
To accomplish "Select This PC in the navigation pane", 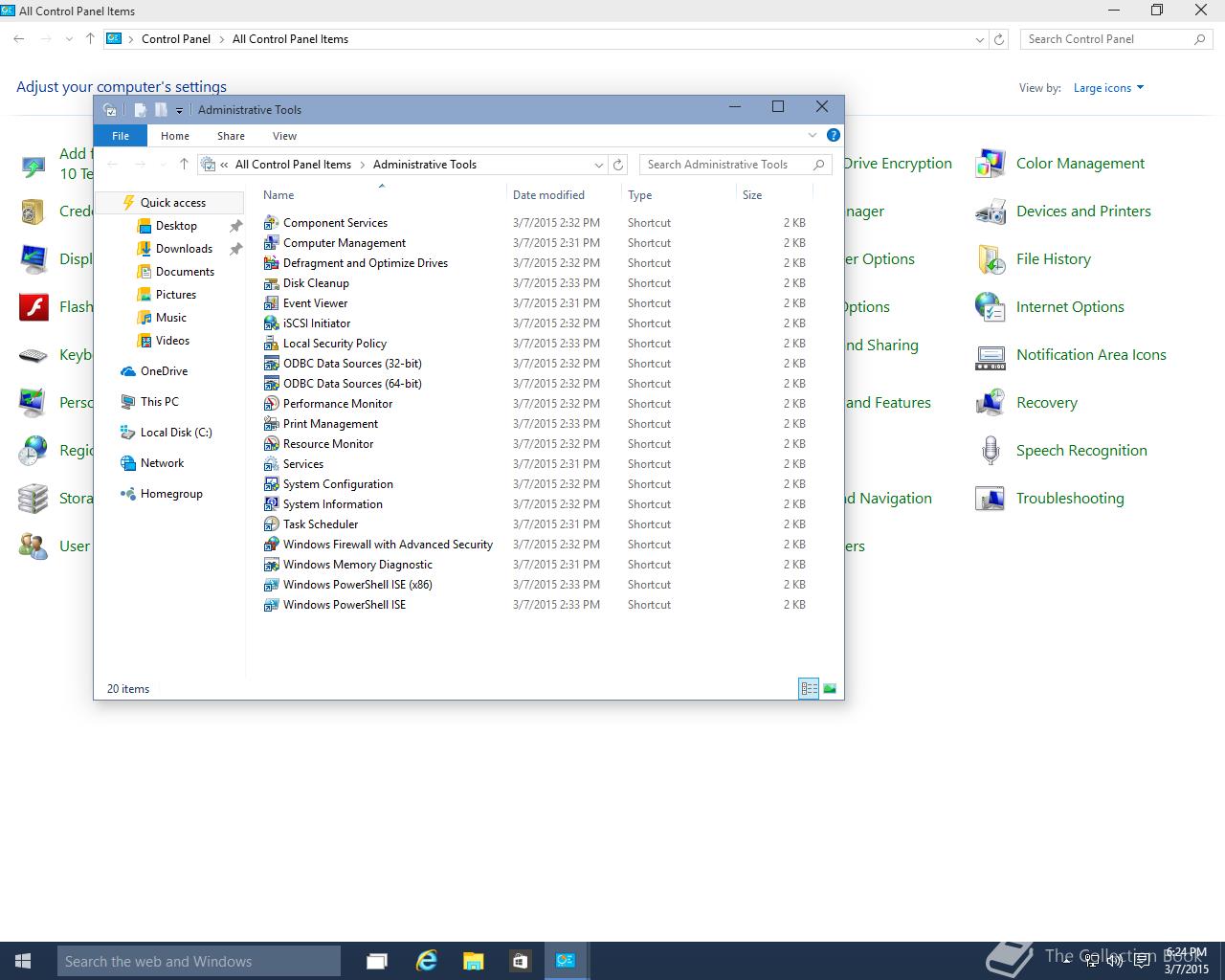I will [x=159, y=402].
